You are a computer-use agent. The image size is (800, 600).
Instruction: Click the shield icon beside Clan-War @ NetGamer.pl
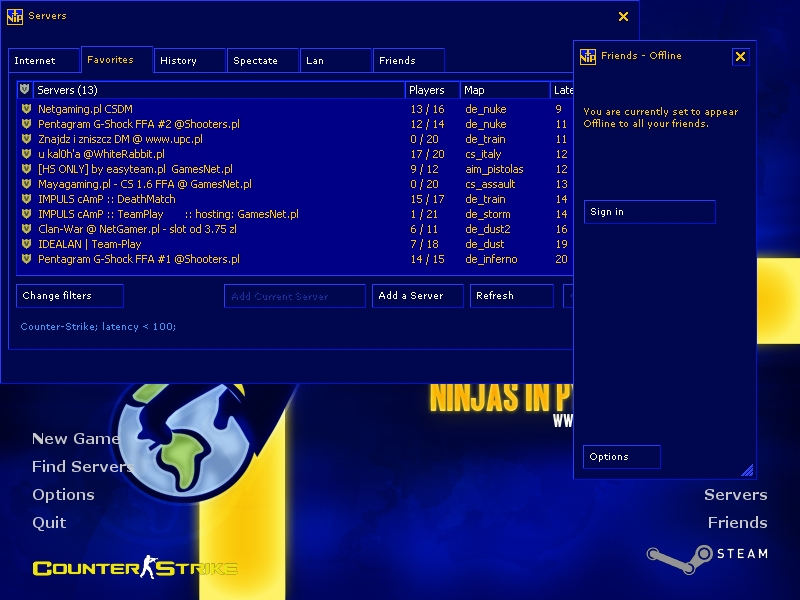tap(27, 229)
